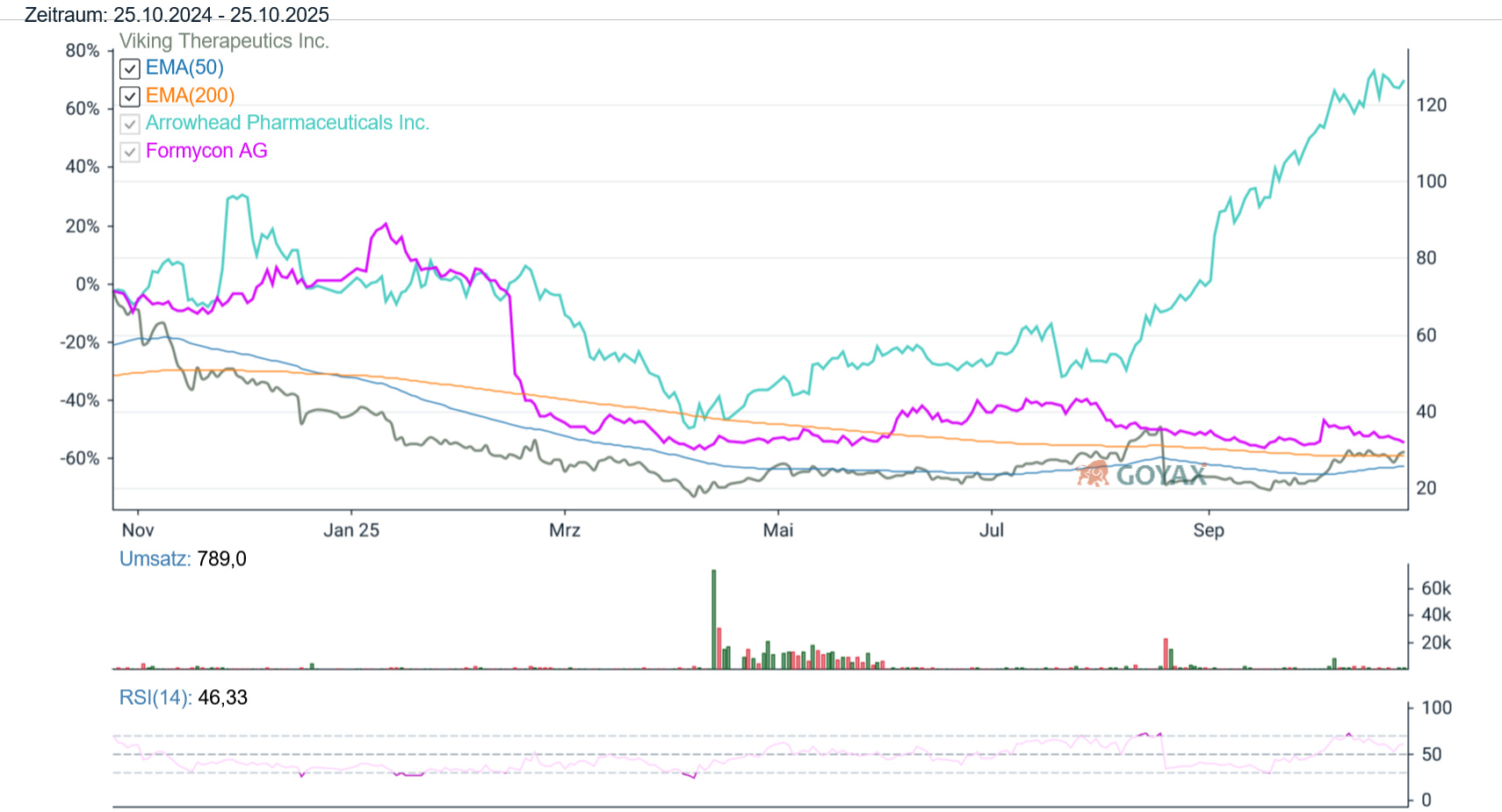Click the tallest green volume bar
1502x812 pixels.
point(713,619)
